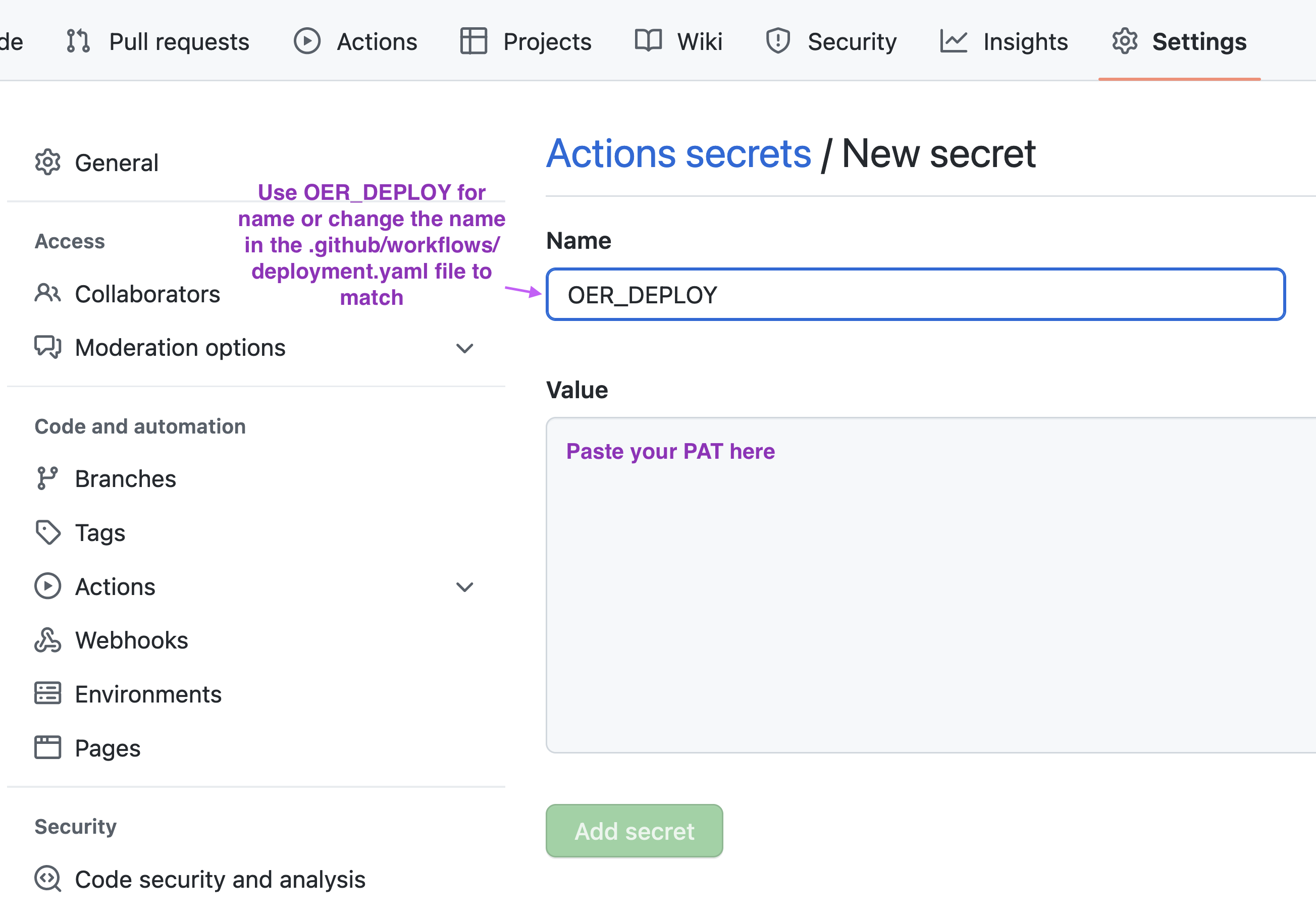Expand the Moderation options chevron
The image size is (1316, 916).
point(464,348)
